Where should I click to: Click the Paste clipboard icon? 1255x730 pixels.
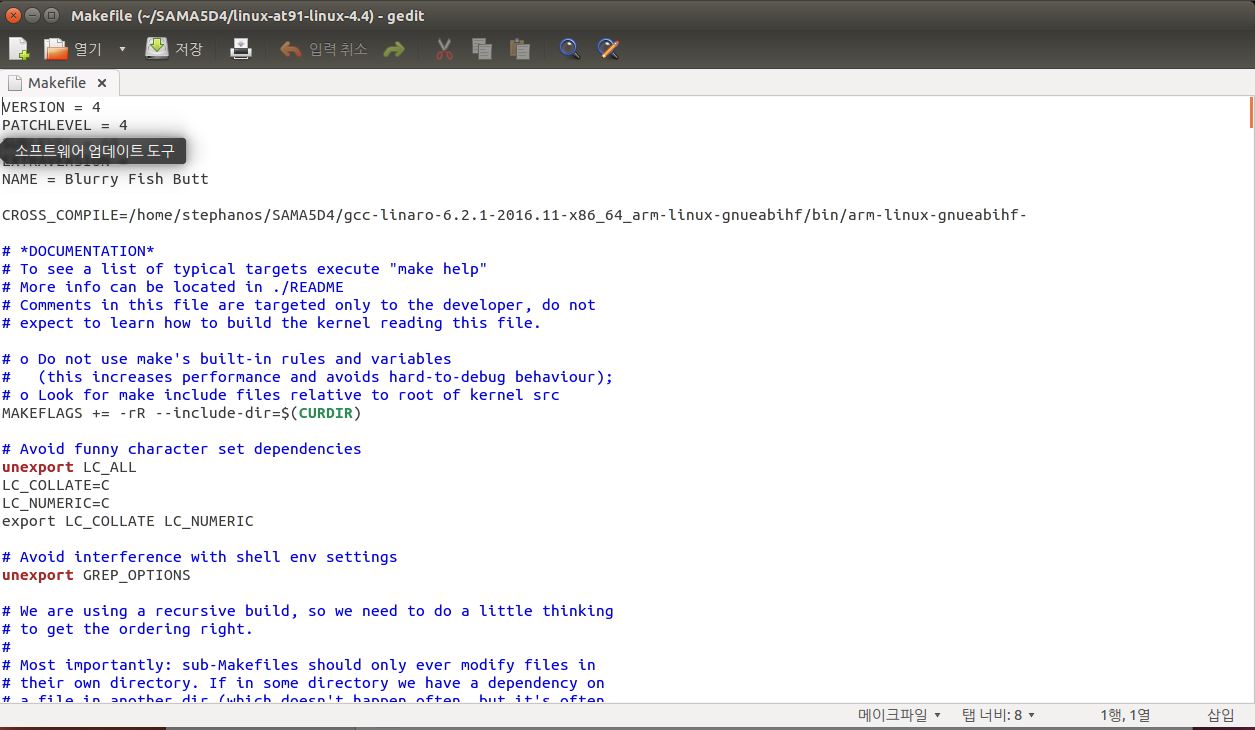coord(519,48)
